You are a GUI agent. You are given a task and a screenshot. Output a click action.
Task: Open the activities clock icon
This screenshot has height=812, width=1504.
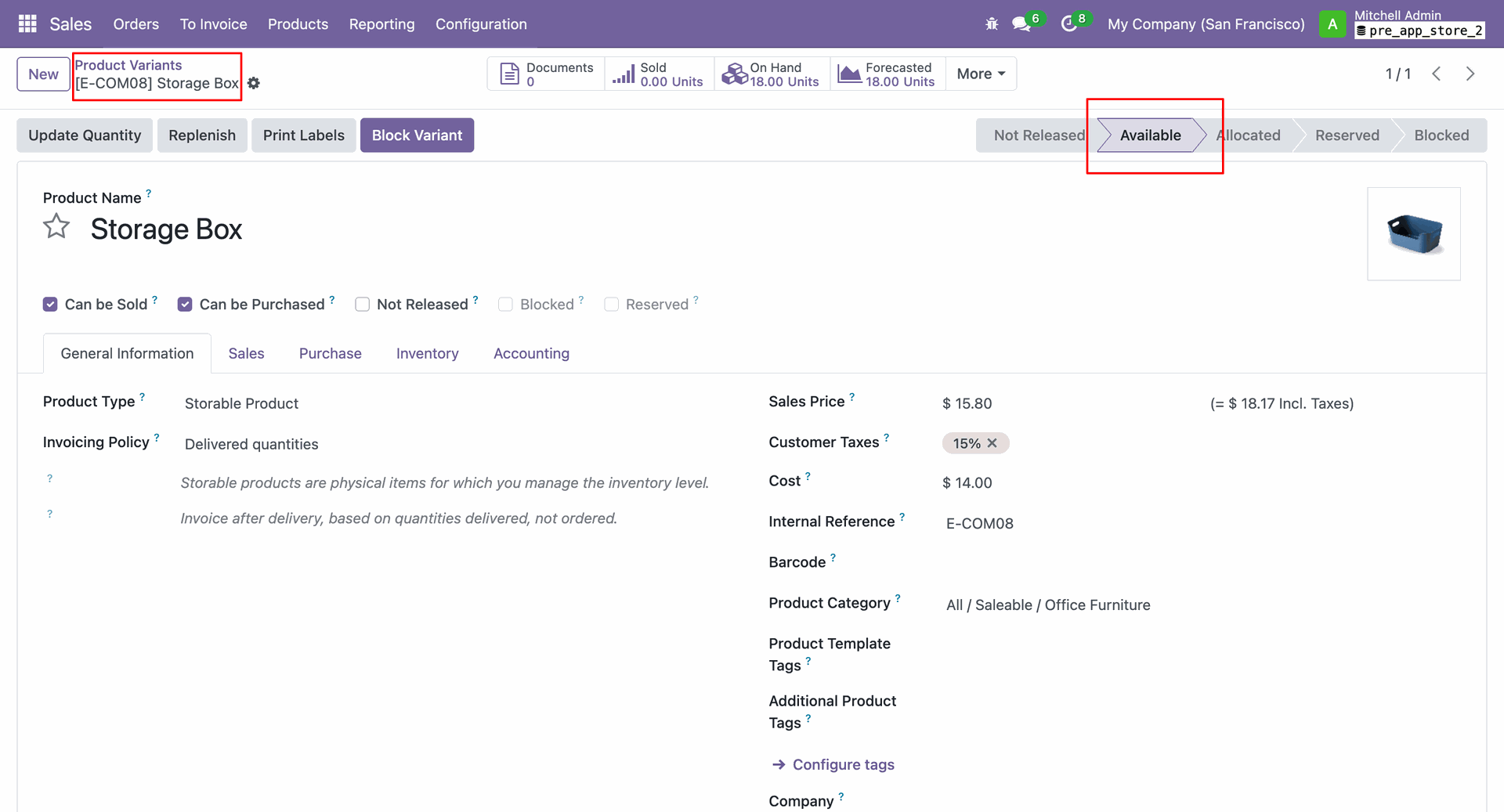(1068, 24)
